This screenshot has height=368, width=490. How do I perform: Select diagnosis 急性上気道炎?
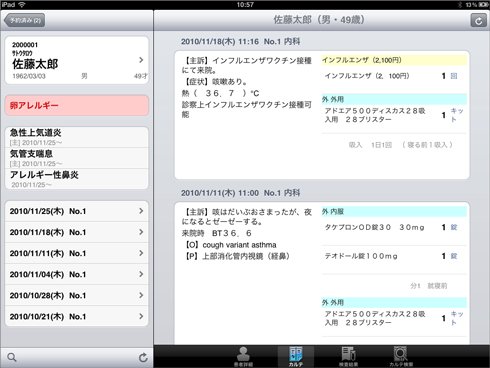77,137
